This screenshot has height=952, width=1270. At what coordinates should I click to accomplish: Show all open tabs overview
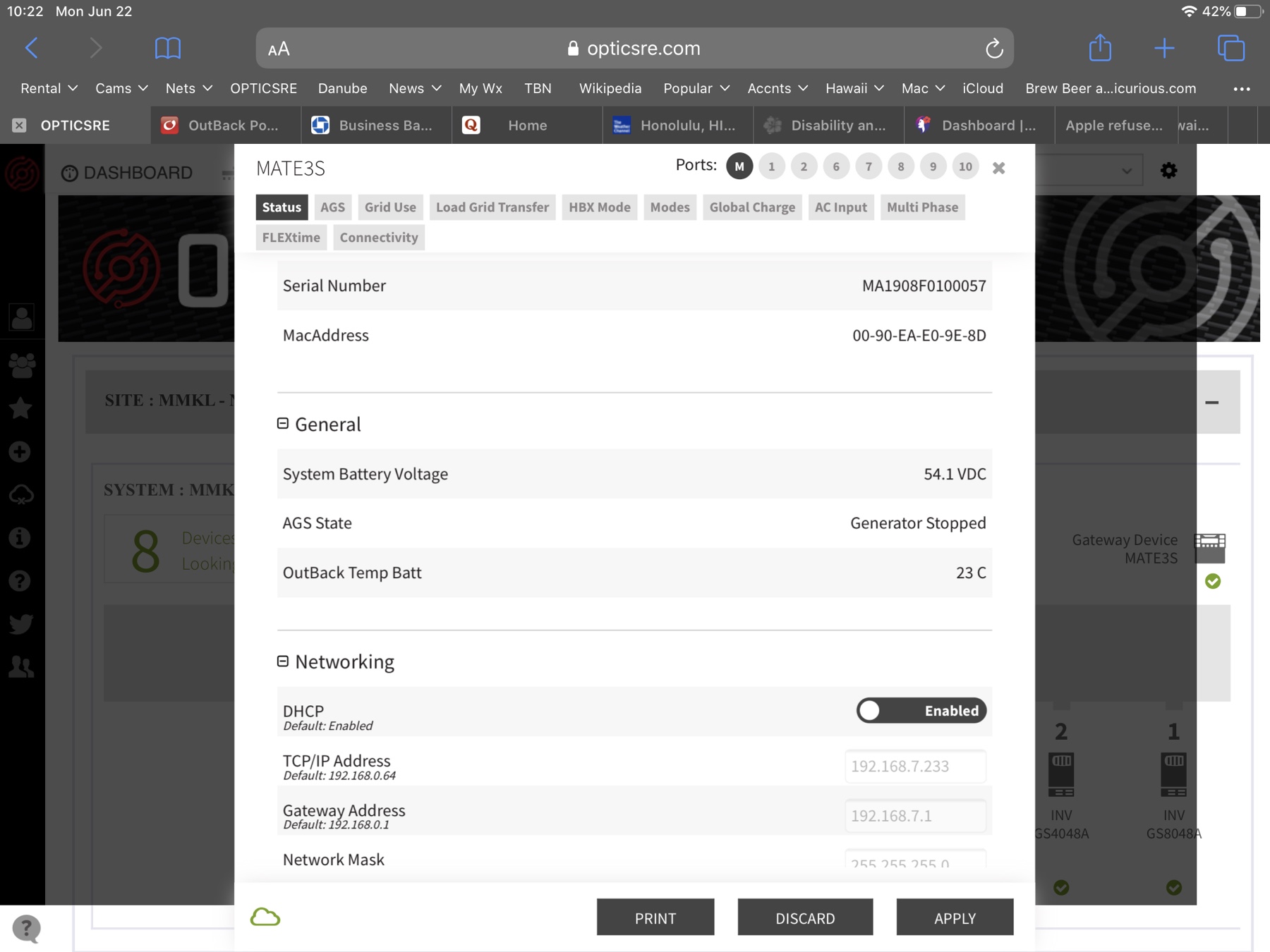(x=1231, y=48)
